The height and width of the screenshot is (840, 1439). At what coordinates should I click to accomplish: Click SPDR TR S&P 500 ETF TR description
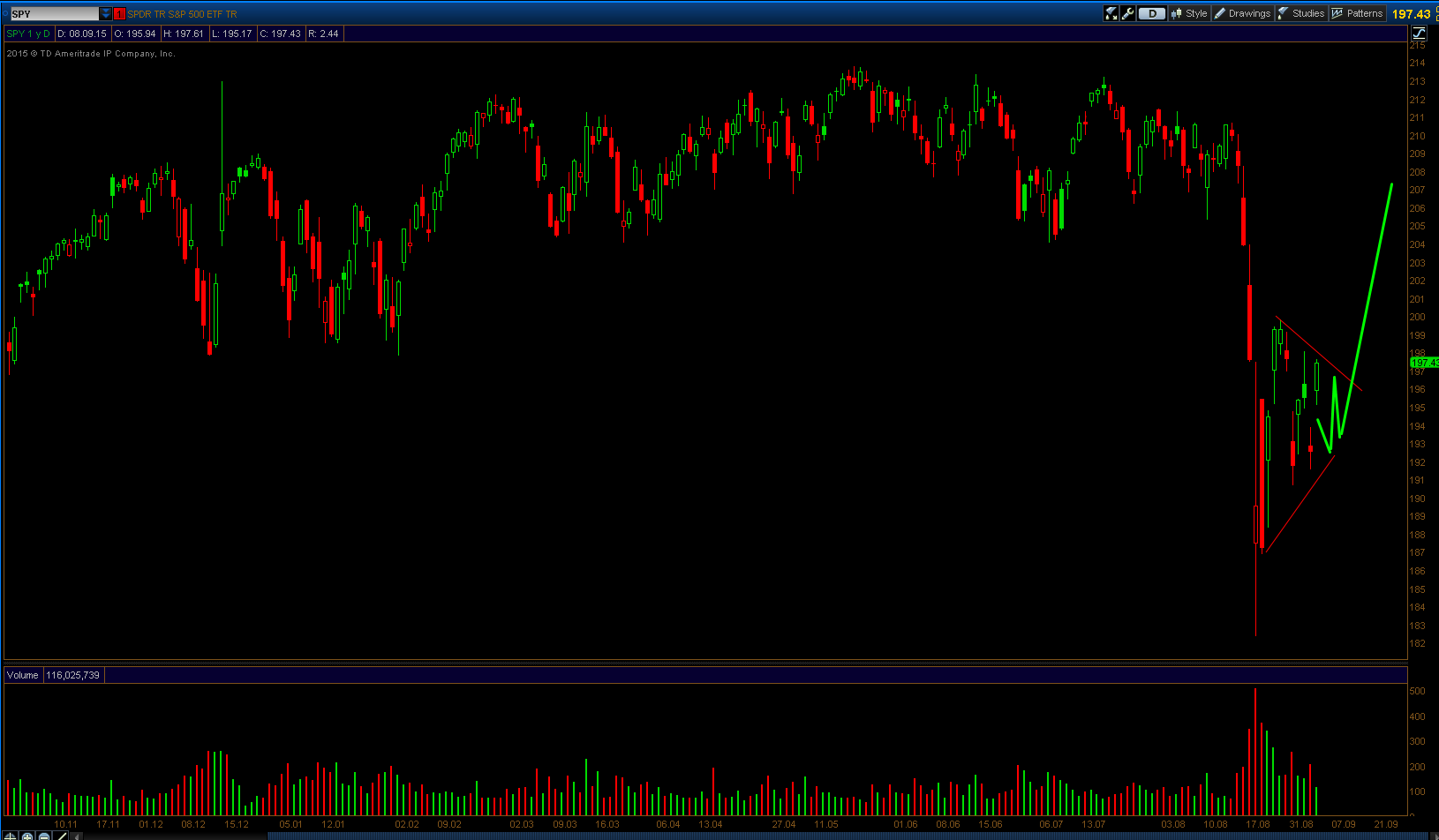(182, 14)
